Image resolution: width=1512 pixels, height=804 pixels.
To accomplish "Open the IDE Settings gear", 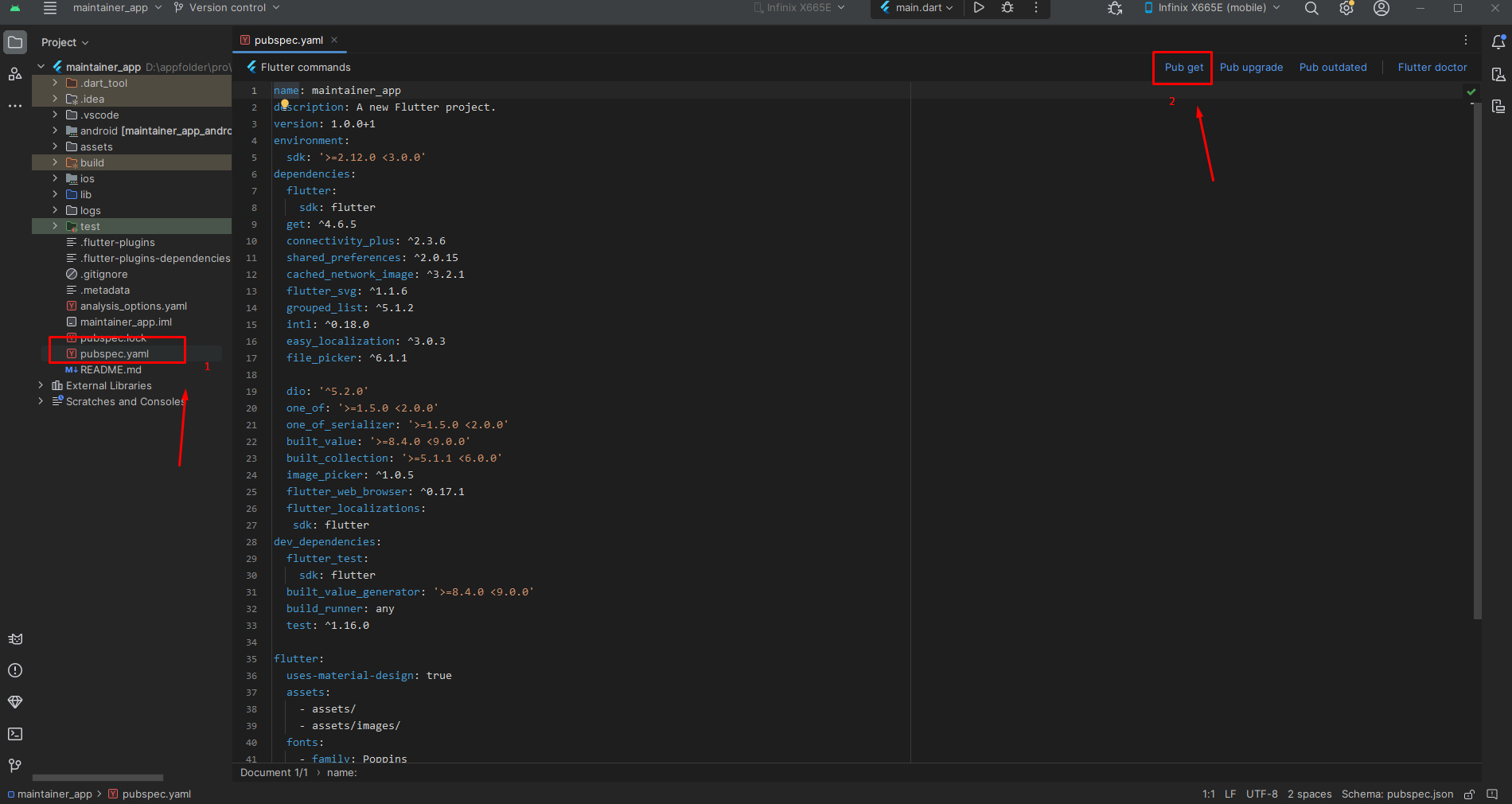I will (1346, 9).
